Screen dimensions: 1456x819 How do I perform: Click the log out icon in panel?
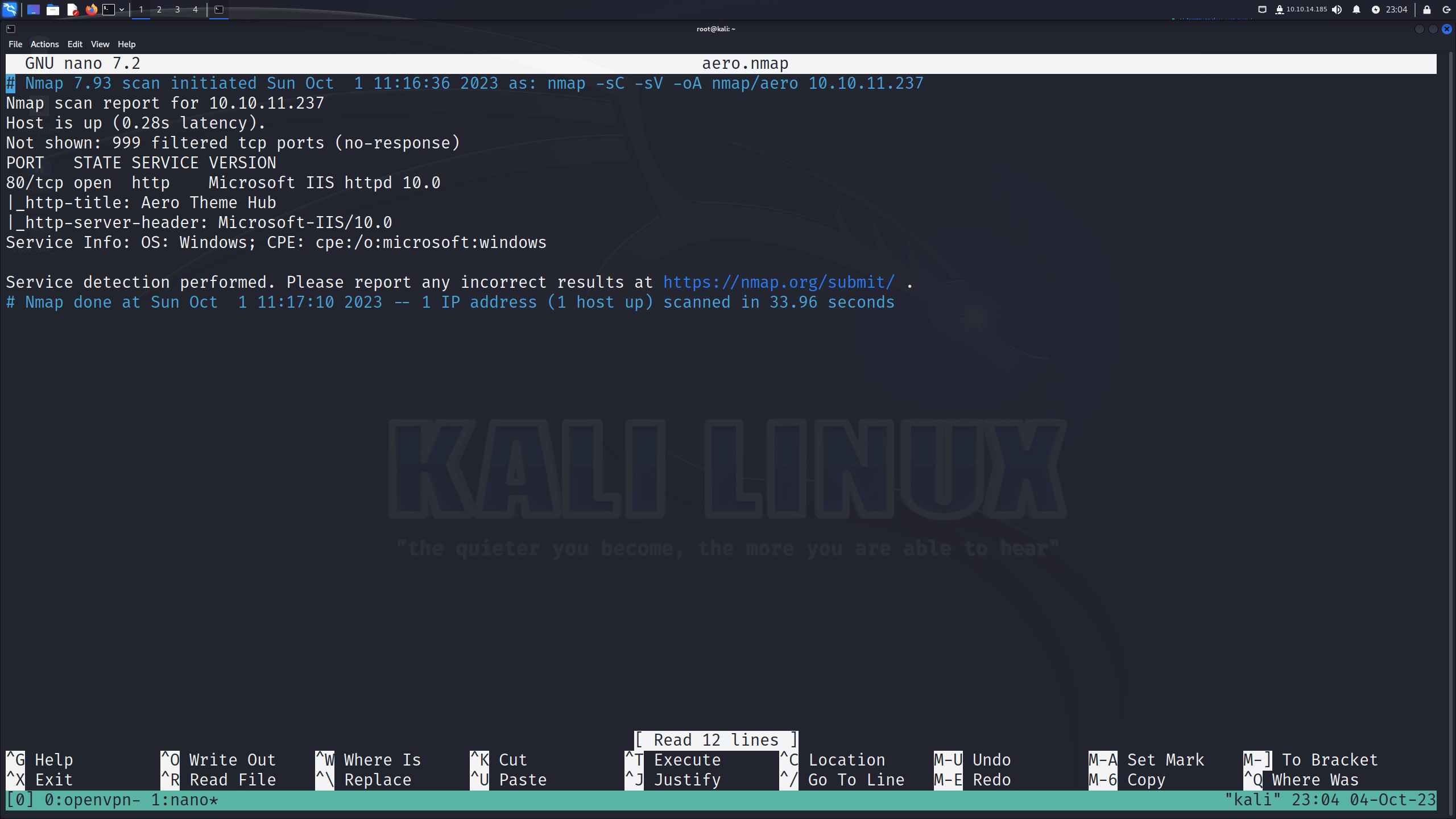tap(1446, 10)
